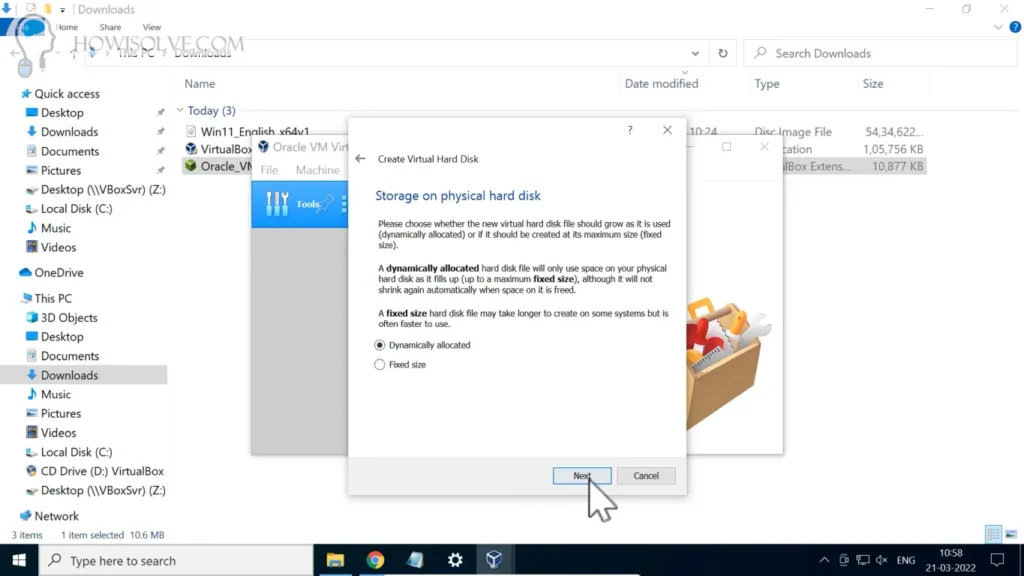Collapse the Today (3) group
The image size is (1024, 576).
(180, 111)
